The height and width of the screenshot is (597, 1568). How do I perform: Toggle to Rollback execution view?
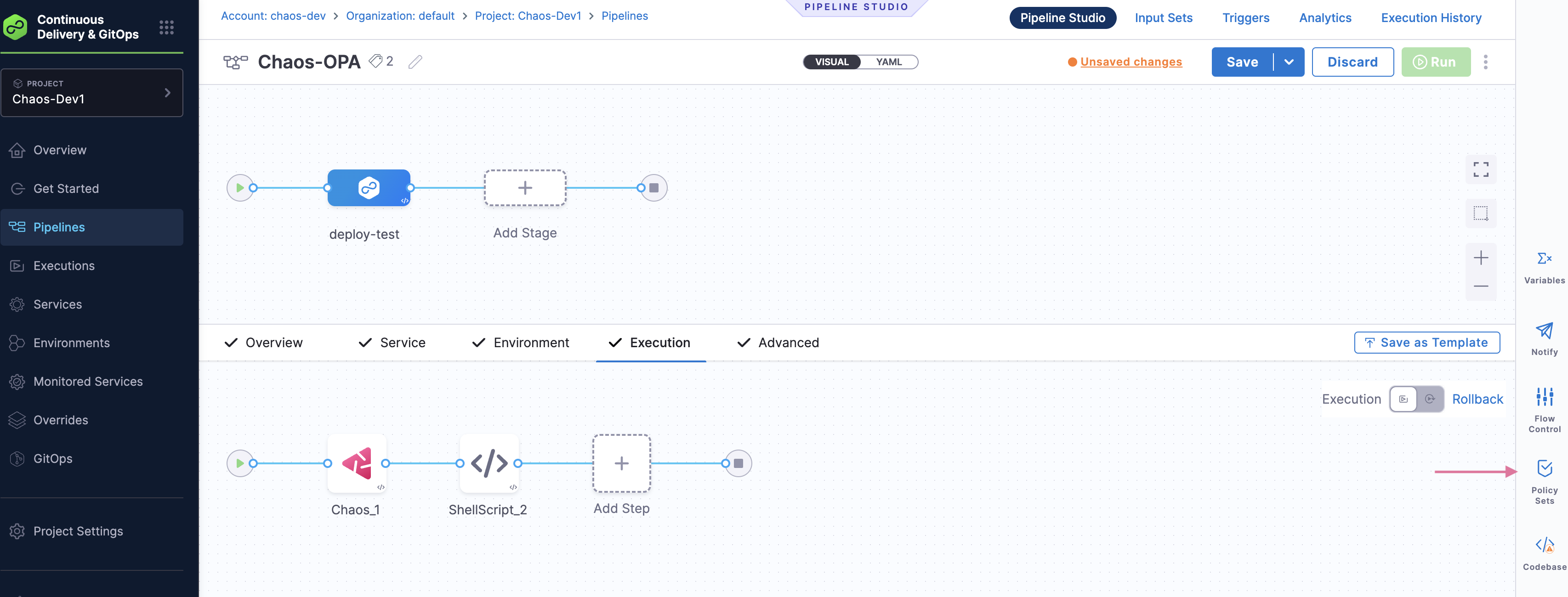tap(1429, 399)
